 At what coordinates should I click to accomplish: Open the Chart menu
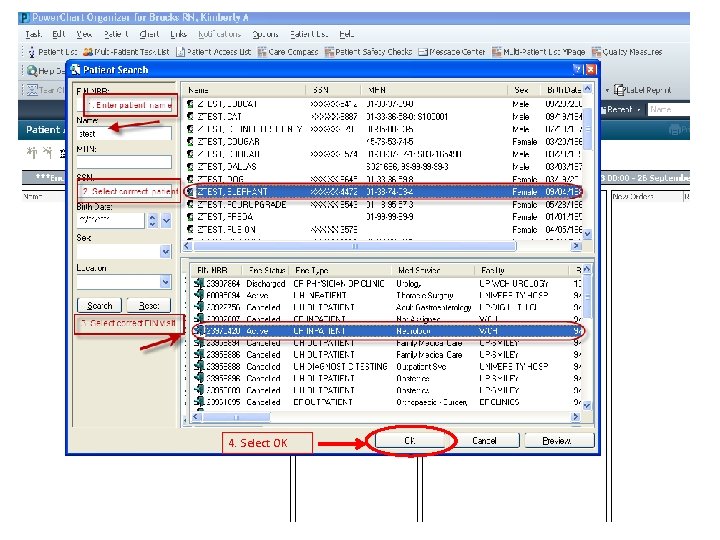[x=149, y=34]
